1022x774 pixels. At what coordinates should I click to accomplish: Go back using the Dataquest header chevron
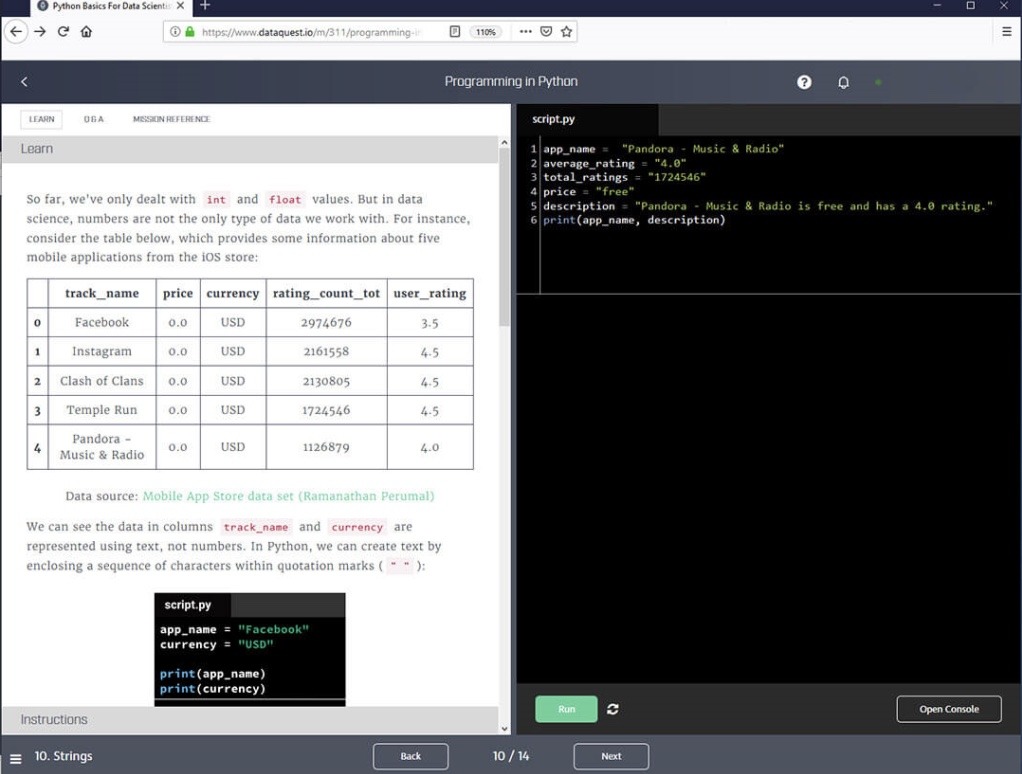click(x=24, y=81)
